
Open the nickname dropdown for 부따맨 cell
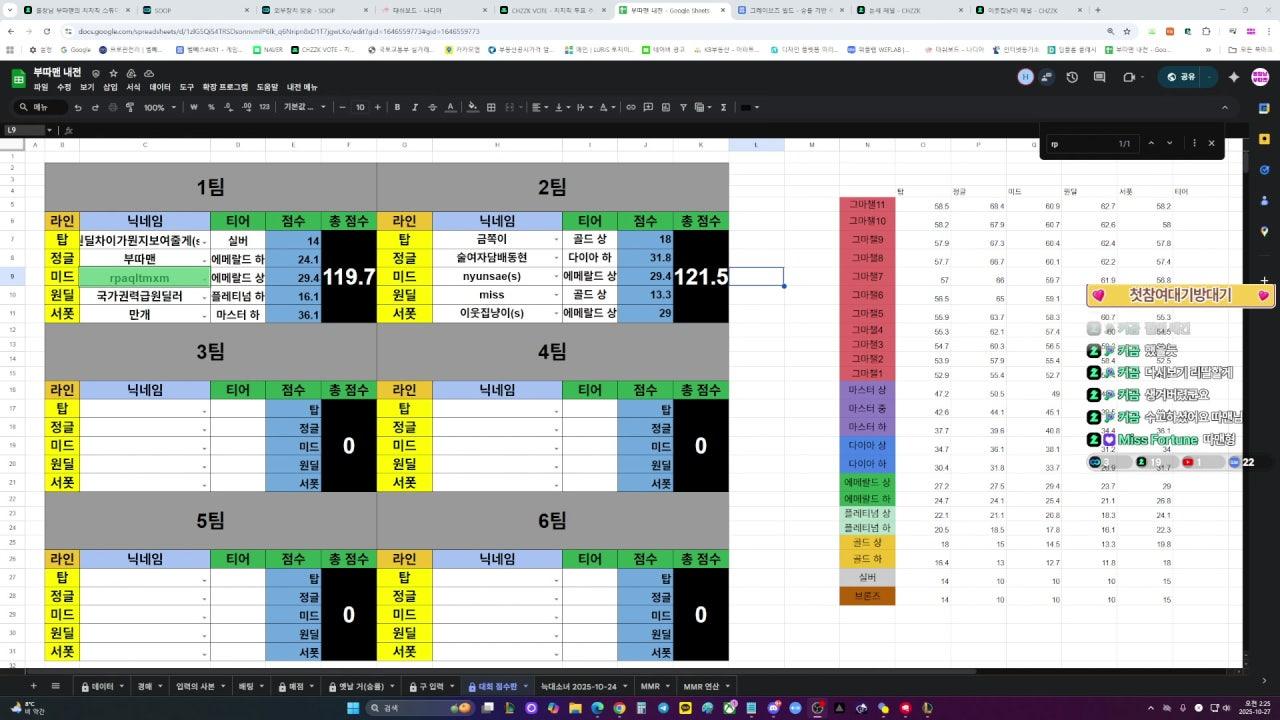205,260
